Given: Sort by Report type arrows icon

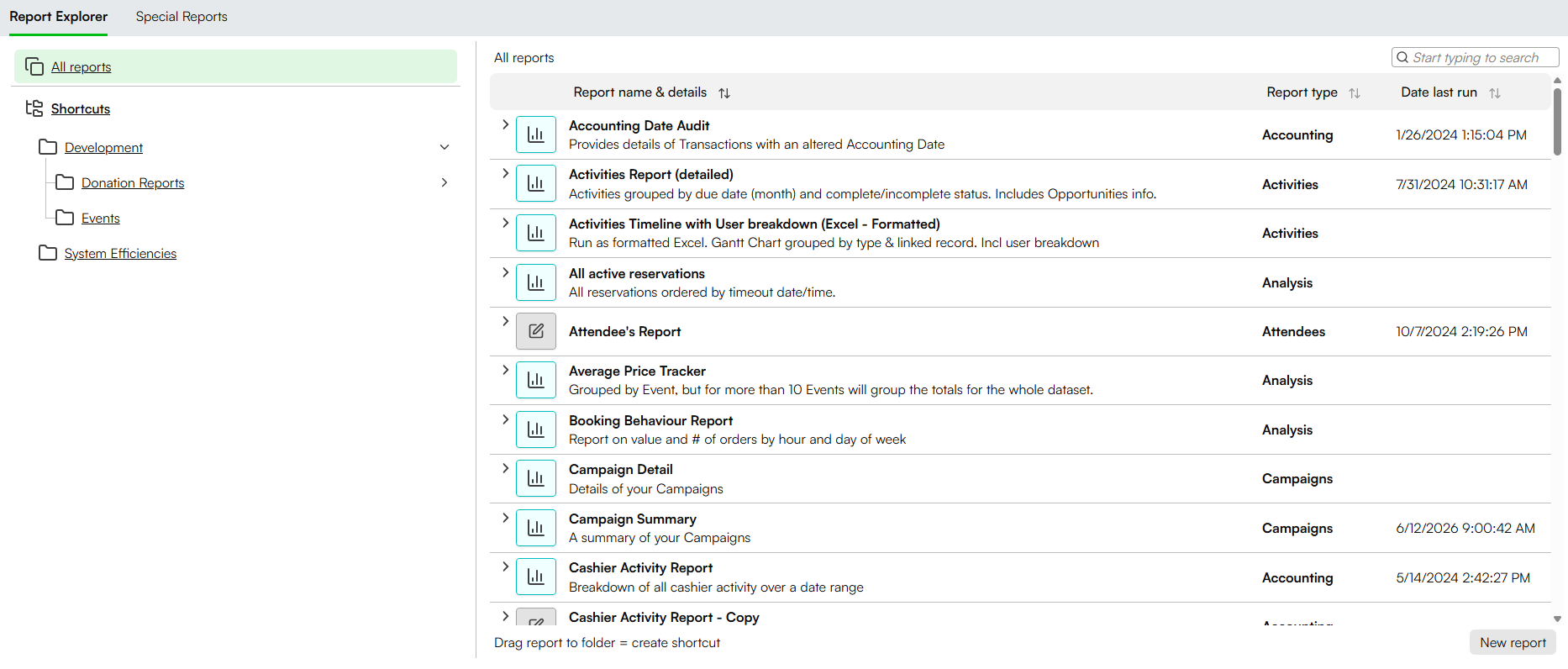Looking at the screenshot, I should coord(1355,93).
